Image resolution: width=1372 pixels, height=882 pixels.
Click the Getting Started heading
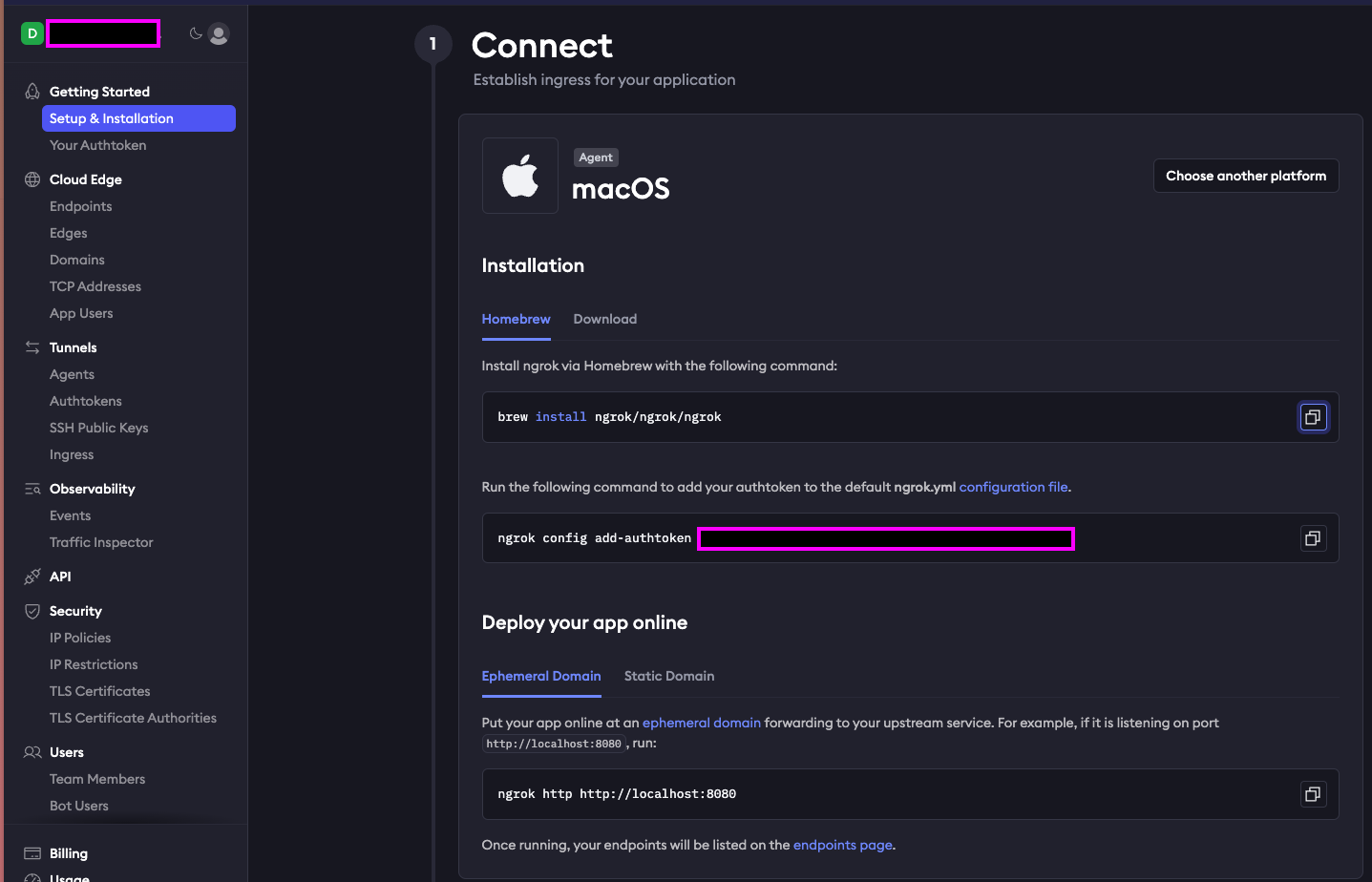99,92
